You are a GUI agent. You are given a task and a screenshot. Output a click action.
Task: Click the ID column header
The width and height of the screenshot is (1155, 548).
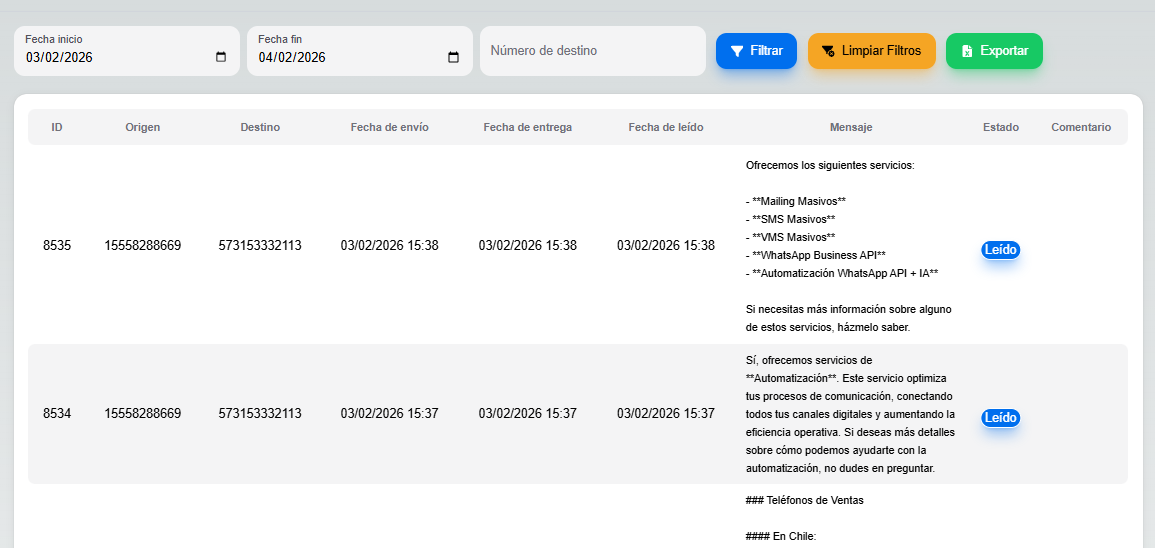pos(57,127)
